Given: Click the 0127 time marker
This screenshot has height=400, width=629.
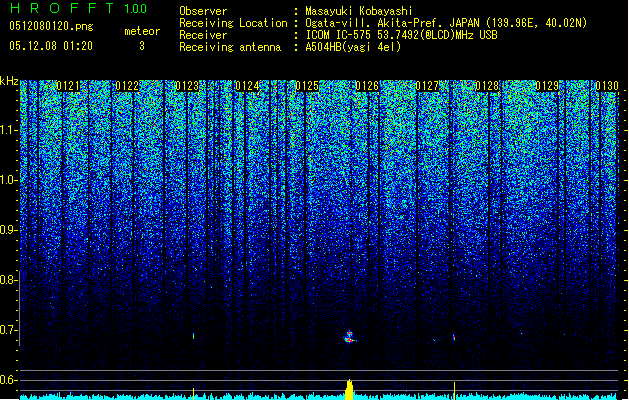Looking at the screenshot, I should [x=427, y=86].
